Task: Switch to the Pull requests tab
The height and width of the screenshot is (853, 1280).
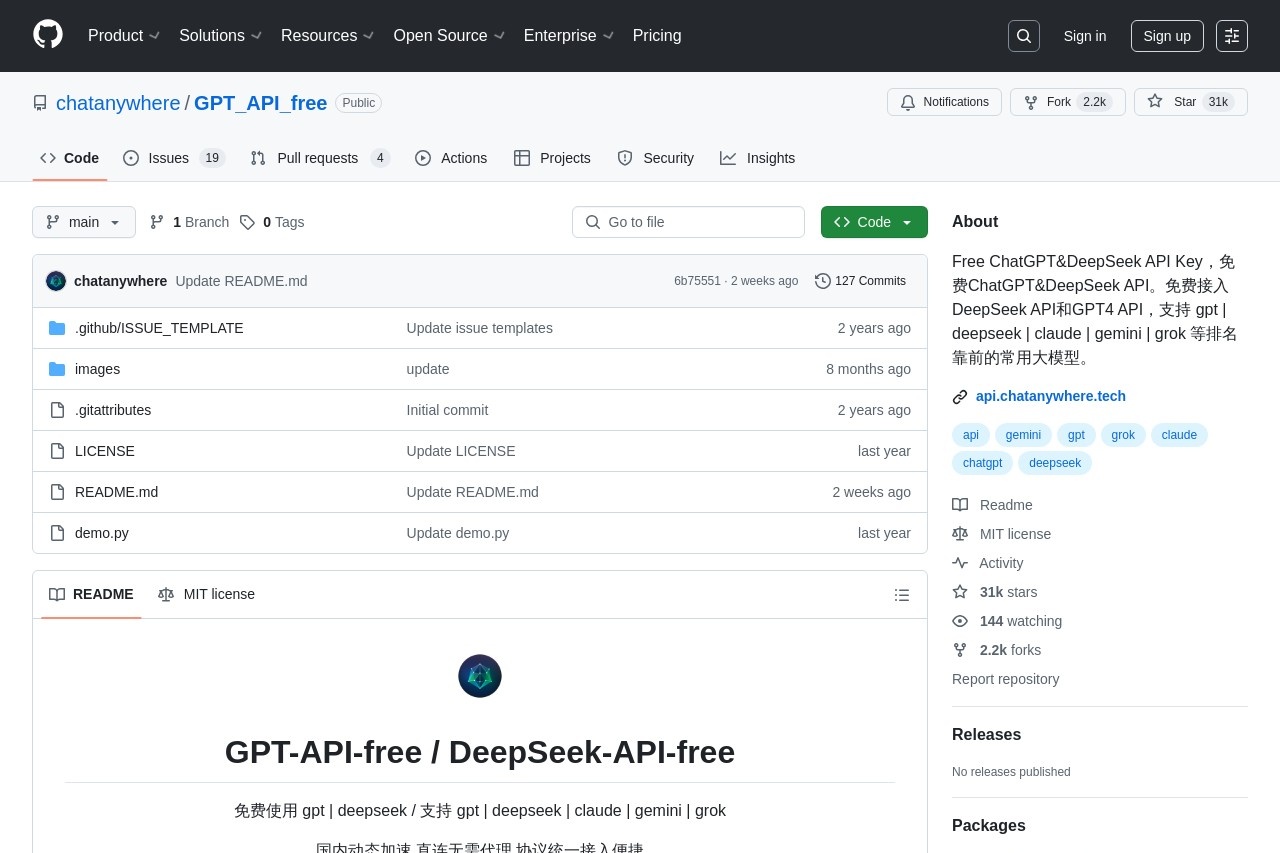Action: (320, 158)
